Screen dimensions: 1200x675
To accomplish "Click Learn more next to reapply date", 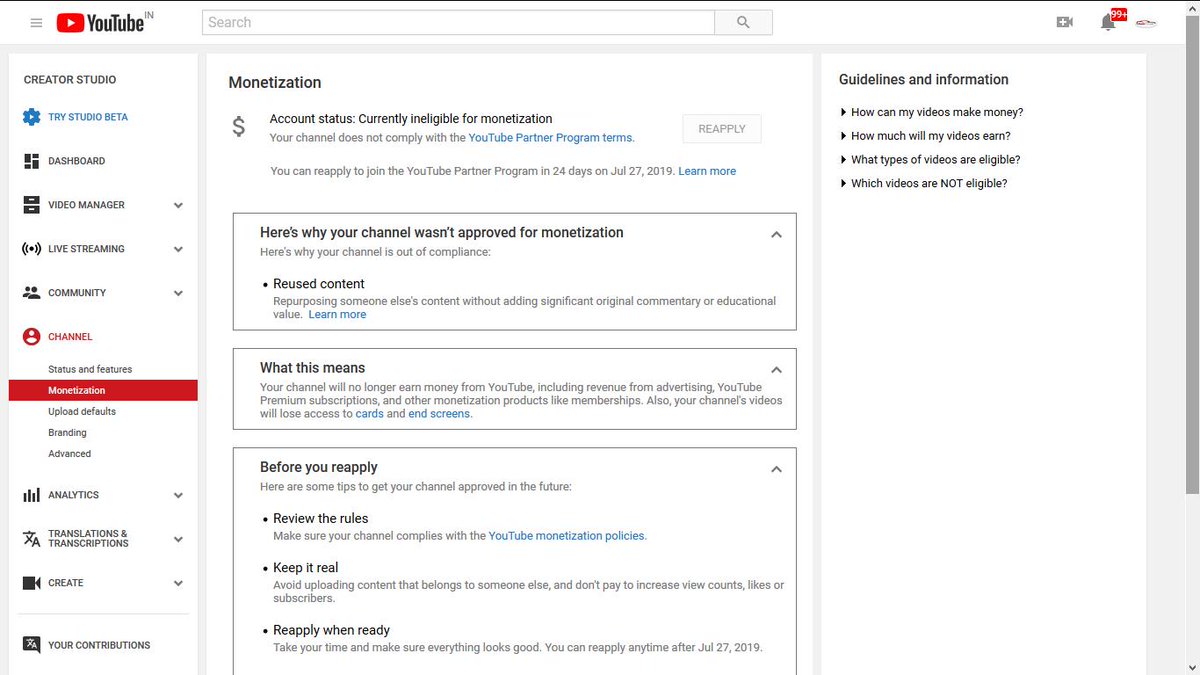I will (x=707, y=171).
